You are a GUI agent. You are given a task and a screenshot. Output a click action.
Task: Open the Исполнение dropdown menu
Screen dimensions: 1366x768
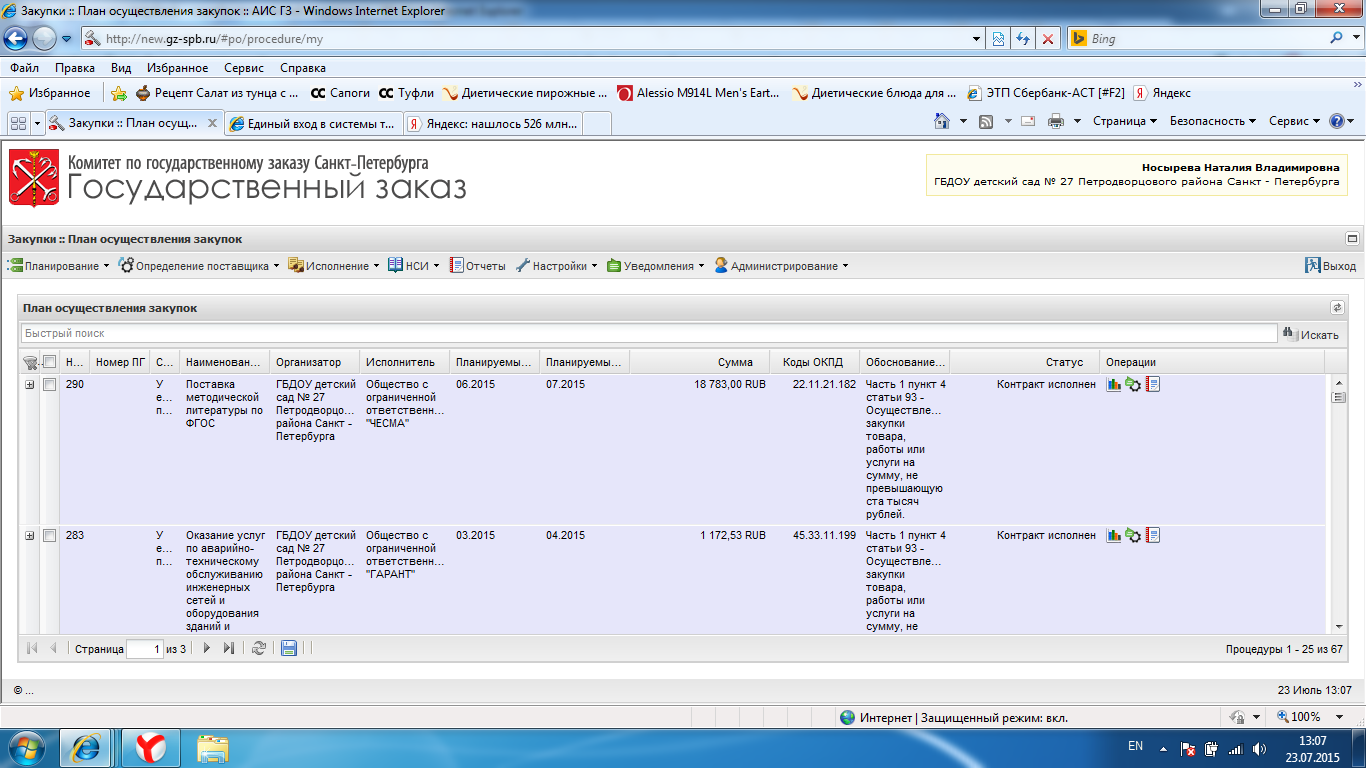[x=334, y=266]
